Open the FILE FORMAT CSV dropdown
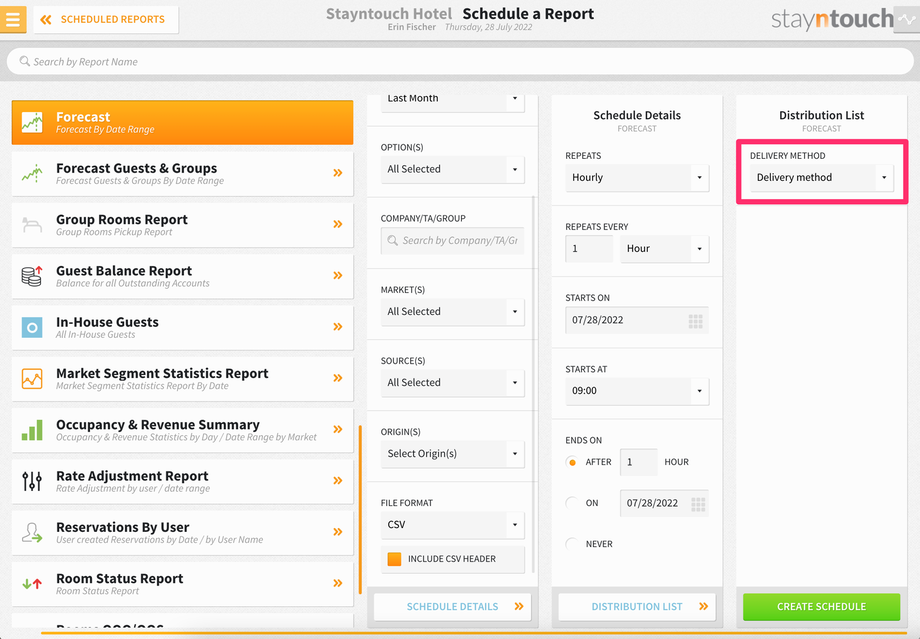 pos(452,525)
